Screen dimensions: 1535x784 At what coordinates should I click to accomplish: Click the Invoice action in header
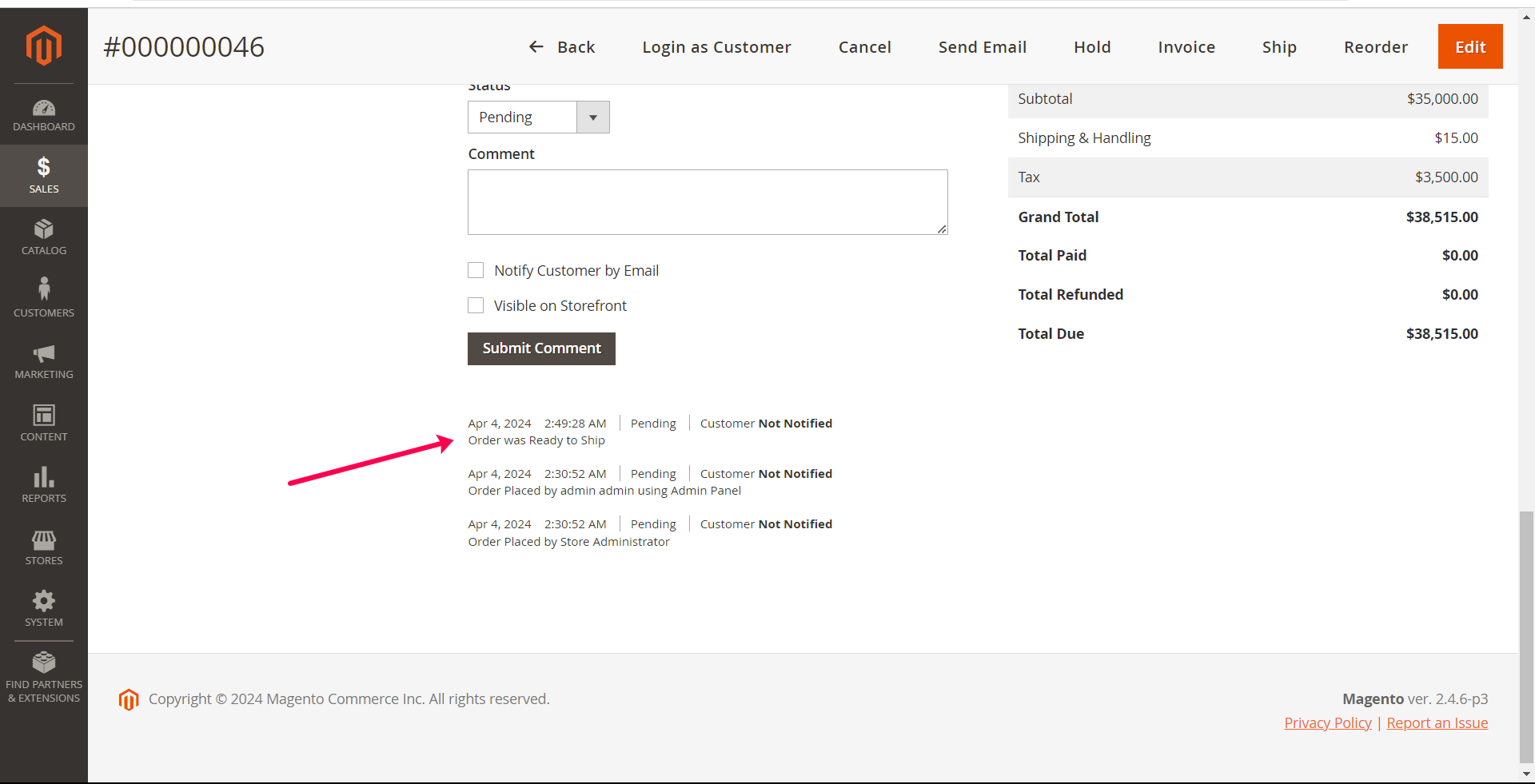coord(1186,47)
